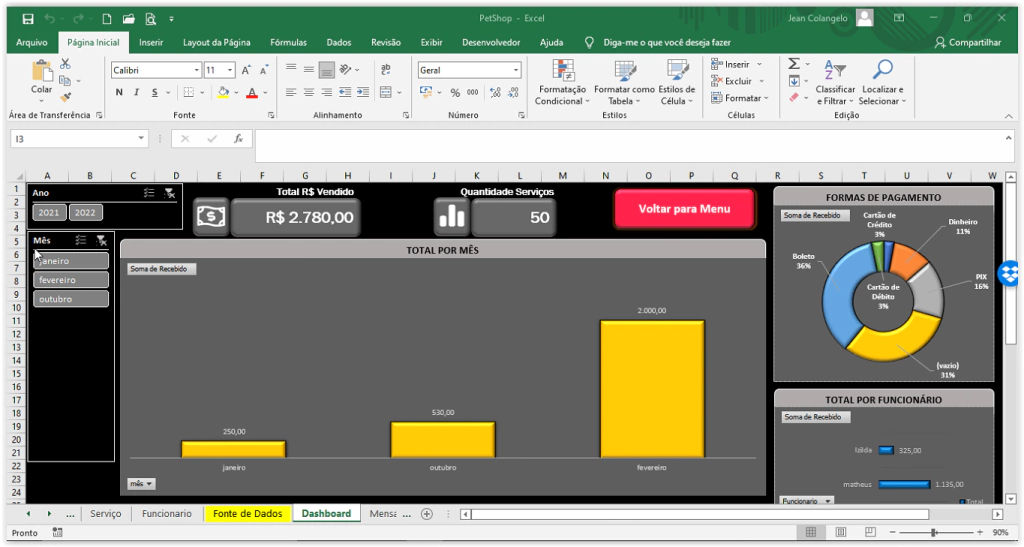
Task: Open the Calibri font name dropdown
Action: [x=197, y=71]
